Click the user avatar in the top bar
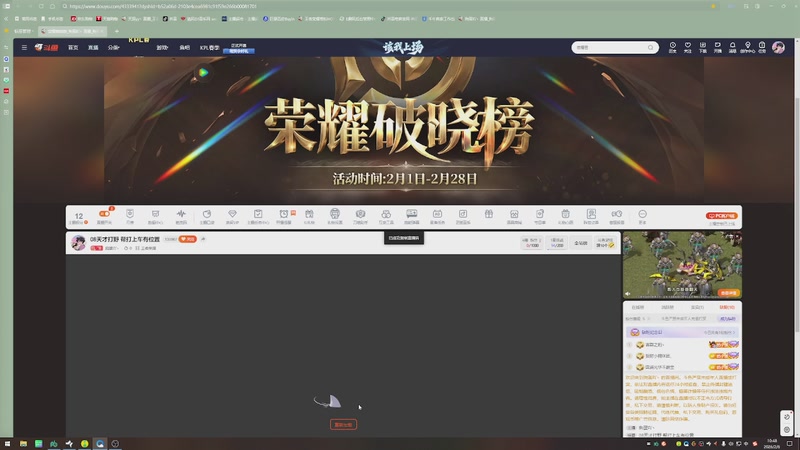800x450 pixels. pos(778,47)
